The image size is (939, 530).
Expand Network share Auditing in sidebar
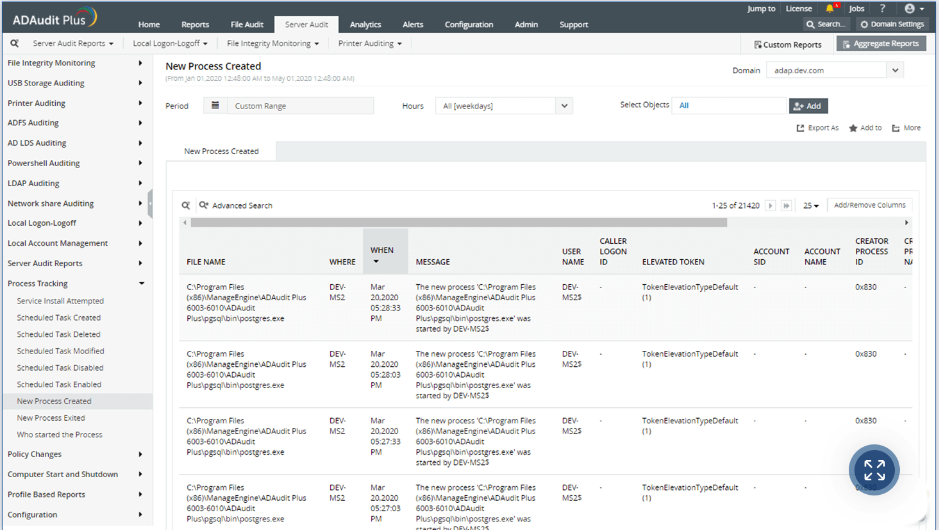click(75, 204)
